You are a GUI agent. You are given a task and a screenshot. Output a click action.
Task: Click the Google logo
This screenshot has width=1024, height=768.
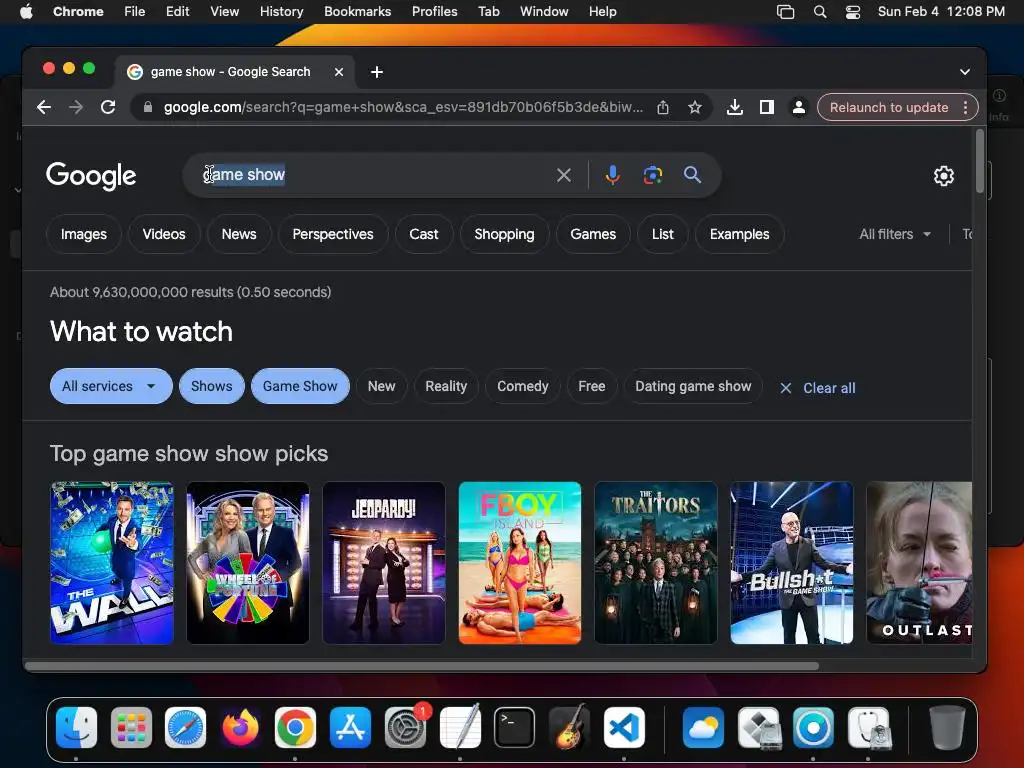coord(91,176)
